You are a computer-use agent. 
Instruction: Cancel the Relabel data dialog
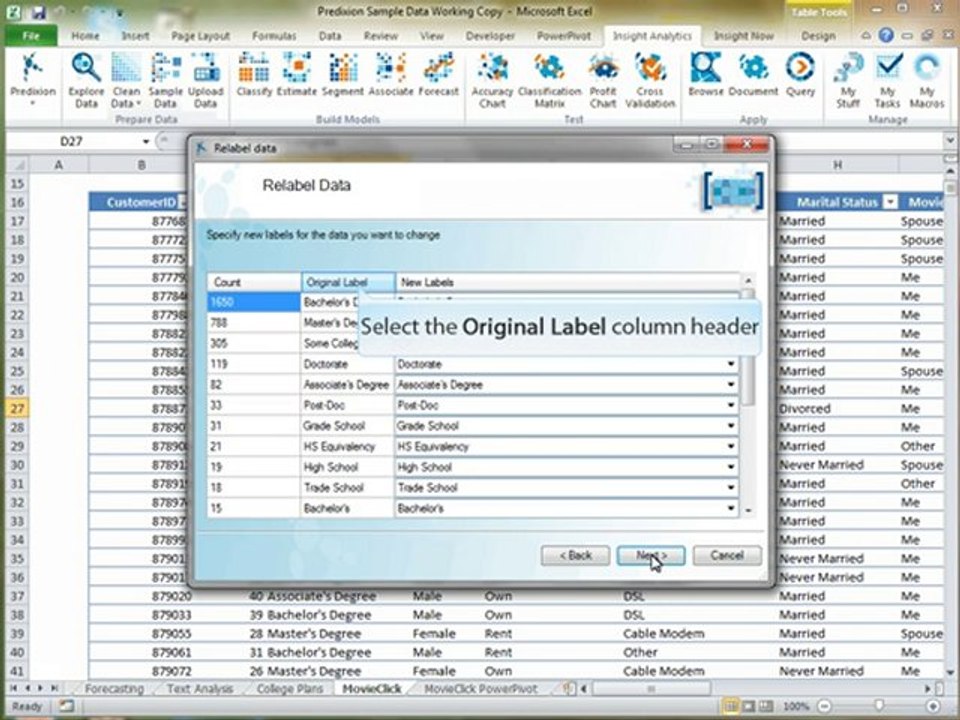pyautogui.click(x=727, y=555)
